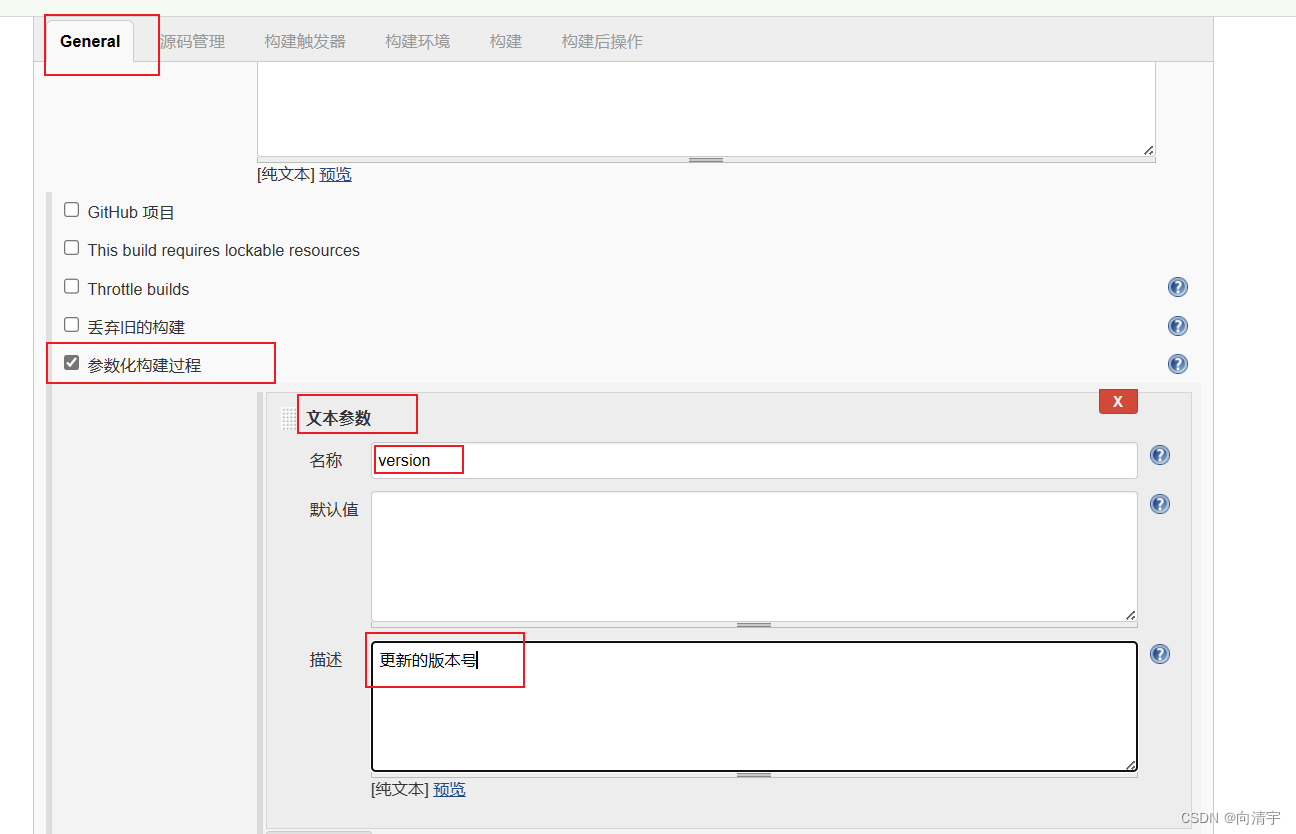Open help for 丢弃旧的构建 option
Viewport: 1296px width, 834px height.
[x=1178, y=326]
